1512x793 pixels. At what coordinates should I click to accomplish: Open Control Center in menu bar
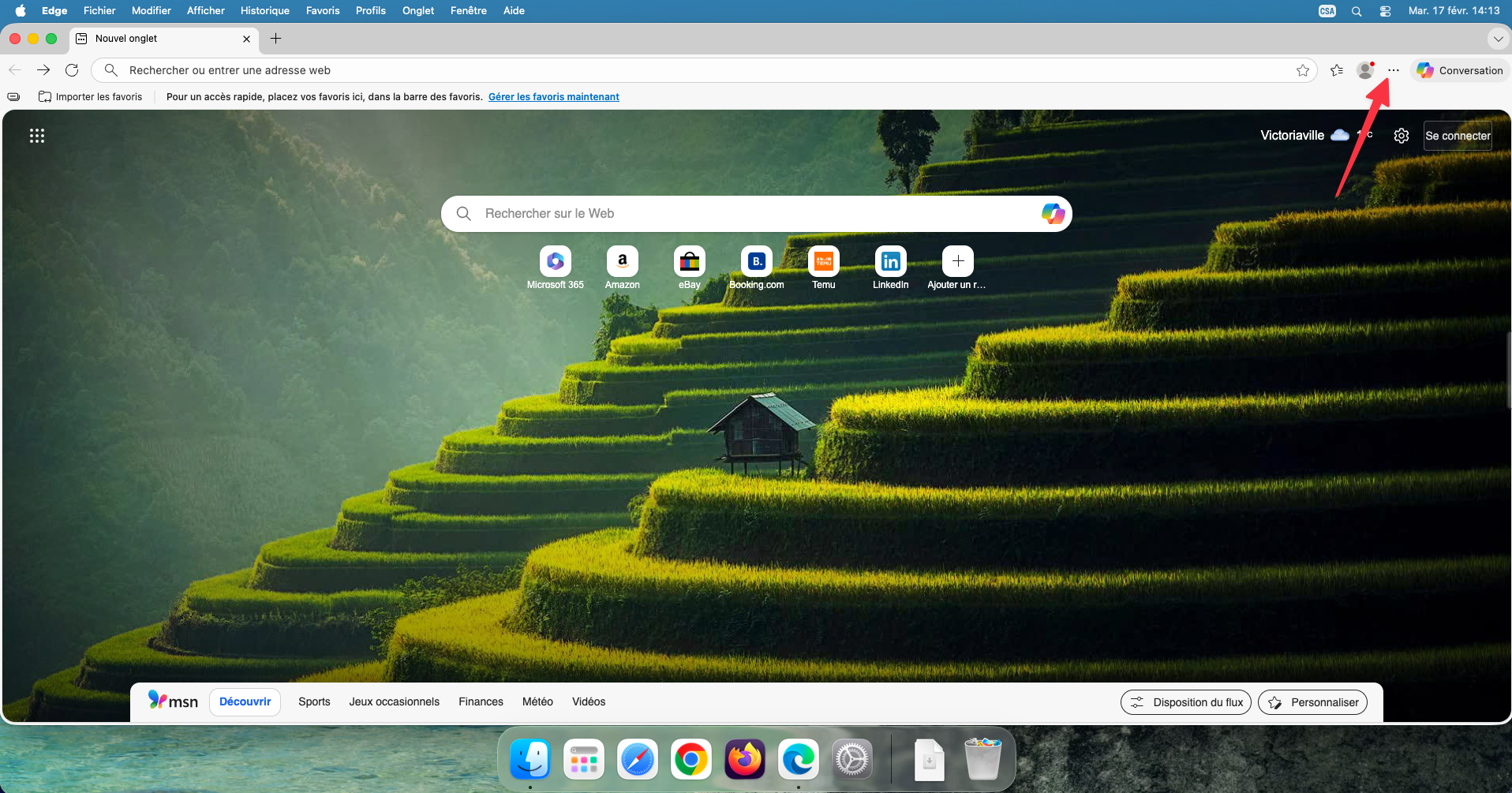click(x=1385, y=11)
